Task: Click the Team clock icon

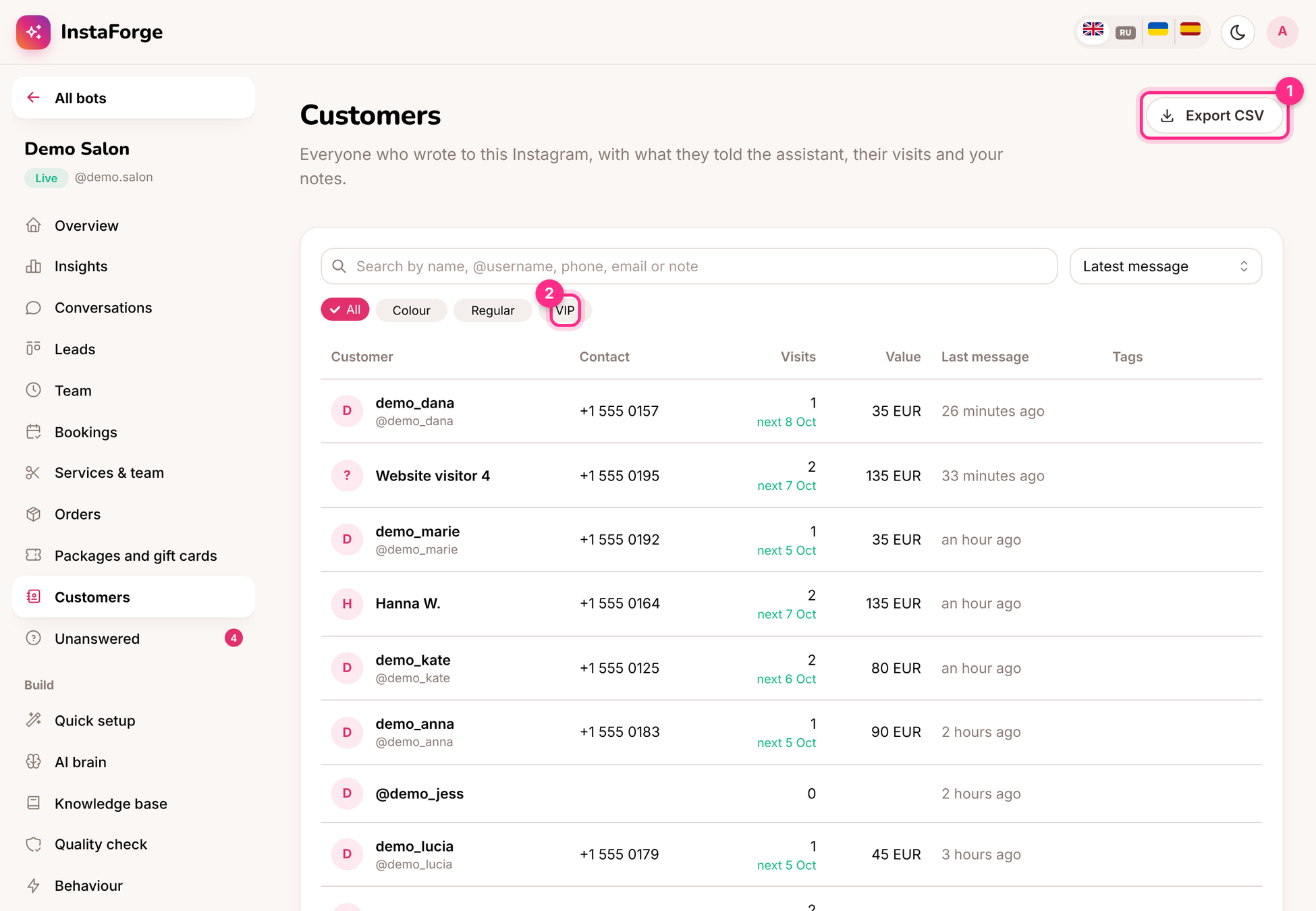Action: tap(33, 390)
